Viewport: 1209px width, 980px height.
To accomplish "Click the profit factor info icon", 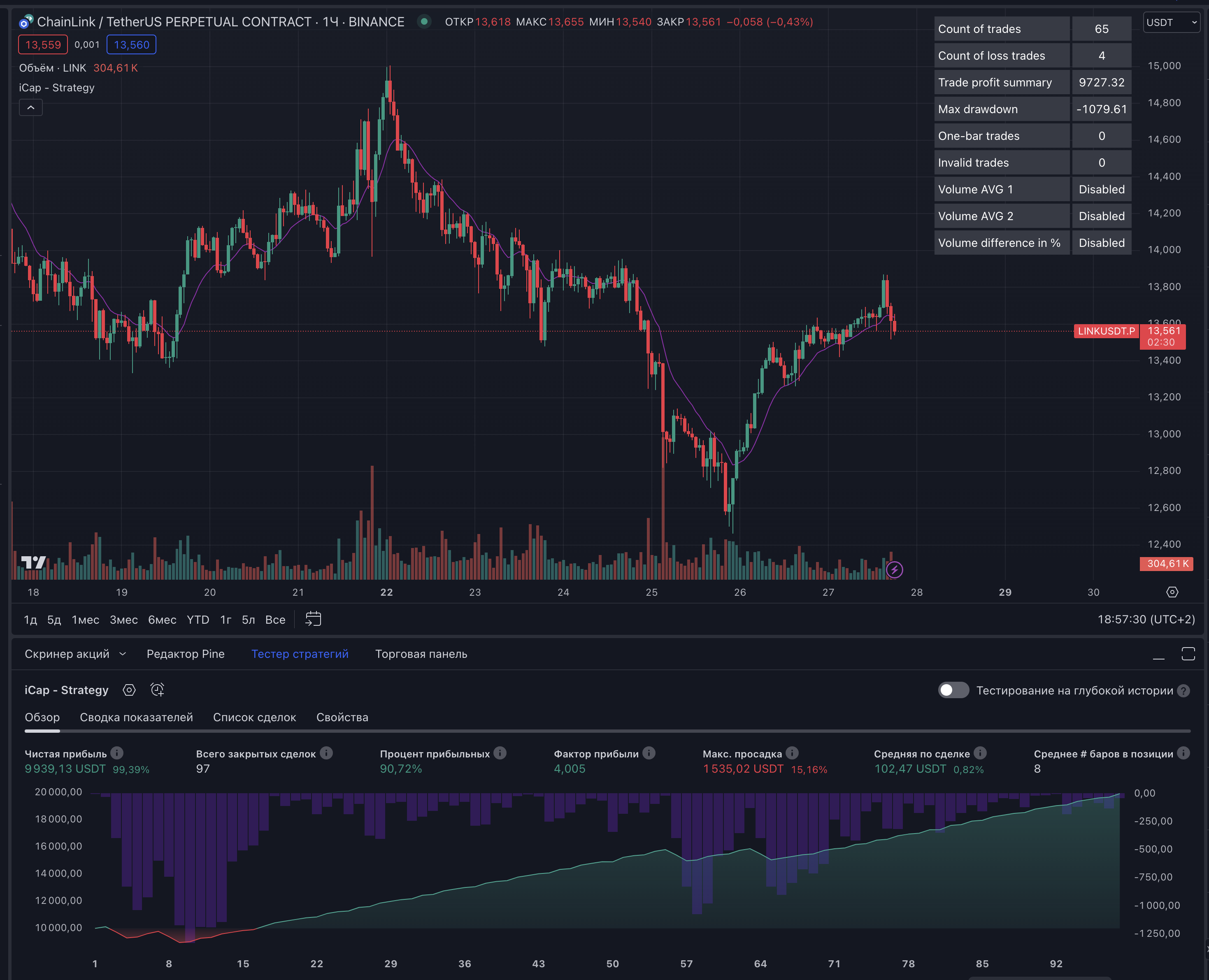I will [x=649, y=753].
